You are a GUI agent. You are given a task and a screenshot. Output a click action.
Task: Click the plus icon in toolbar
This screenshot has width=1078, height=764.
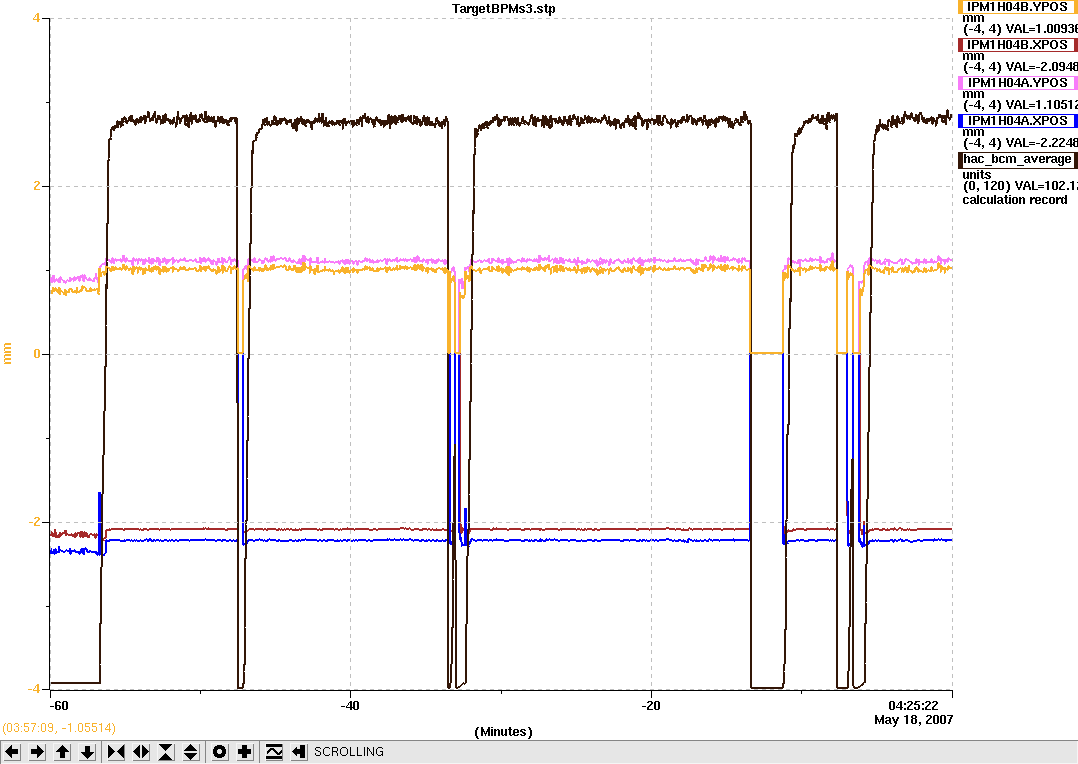tap(244, 752)
